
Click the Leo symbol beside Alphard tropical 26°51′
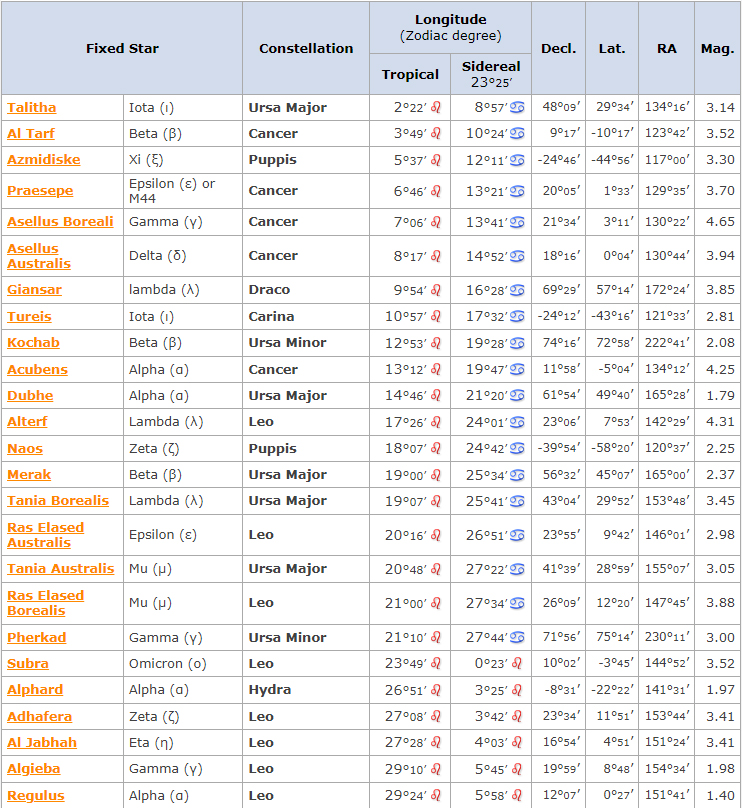[x=436, y=690]
